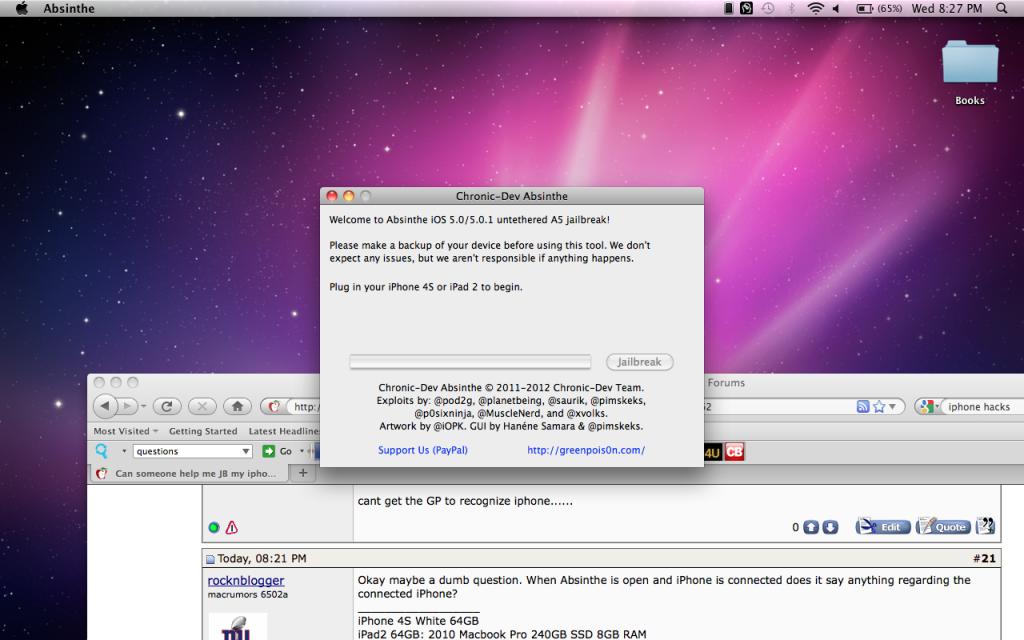This screenshot has height=640, width=1024.
Task: Click the Wed 8:27 PM clock
Action: [947, 8]
